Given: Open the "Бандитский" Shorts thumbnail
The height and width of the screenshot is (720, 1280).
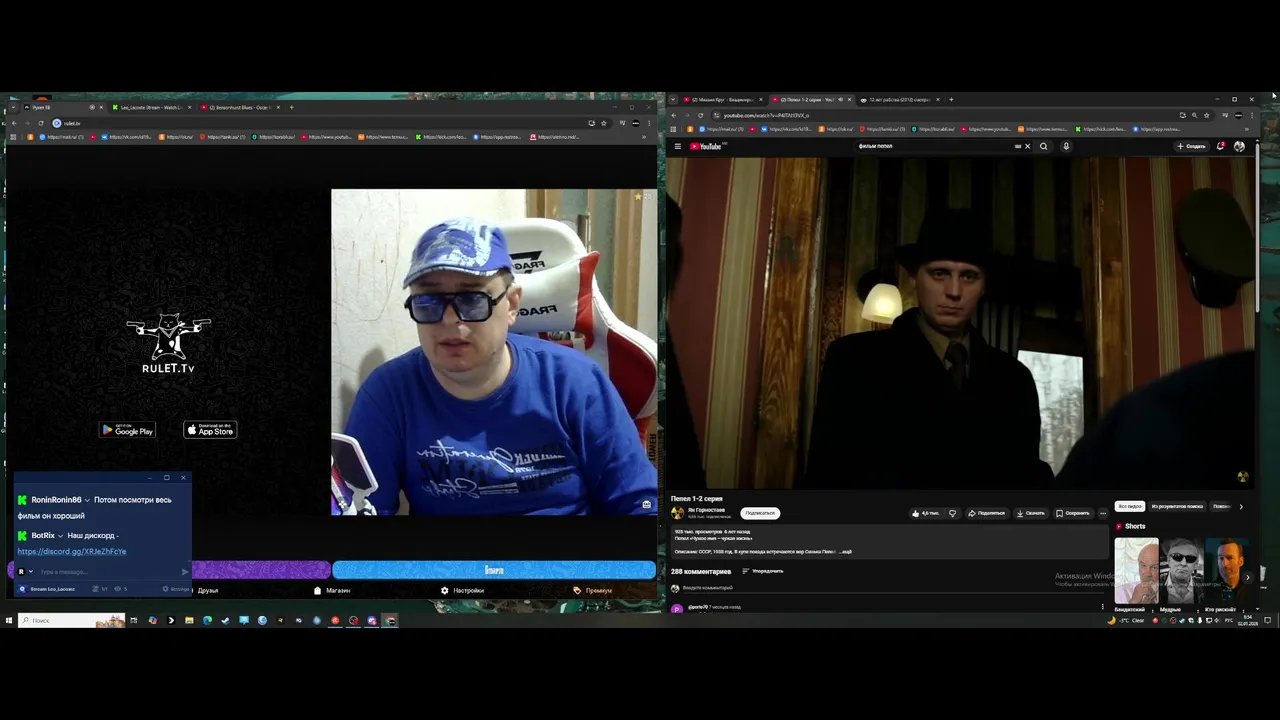Looking at the screenshot, I should 1136,572.
